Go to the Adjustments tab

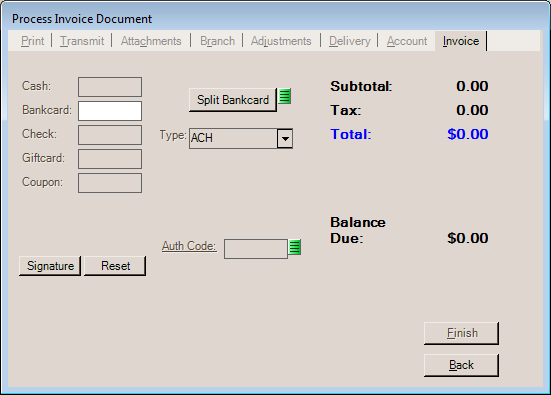[281, 41]
